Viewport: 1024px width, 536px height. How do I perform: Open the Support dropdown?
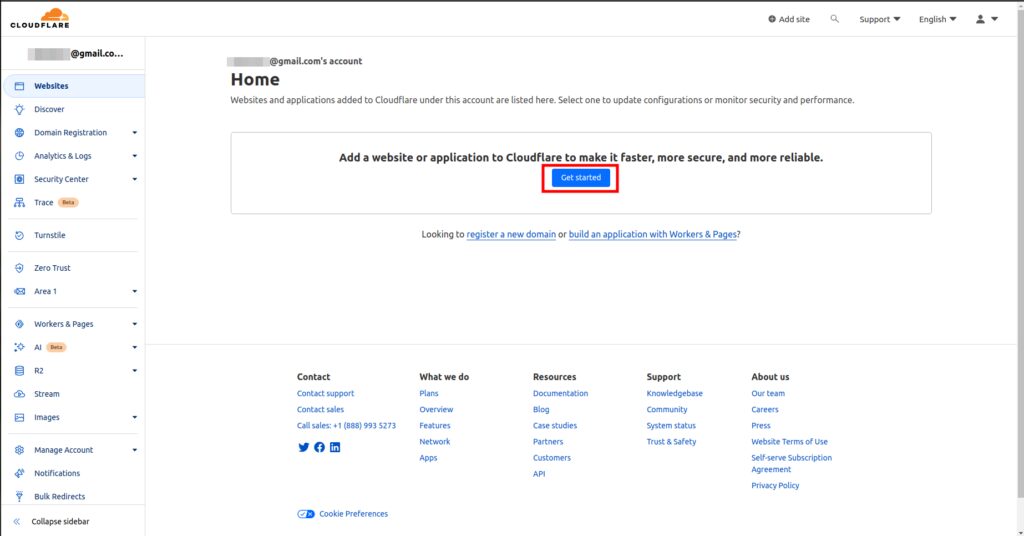(880, 20)
